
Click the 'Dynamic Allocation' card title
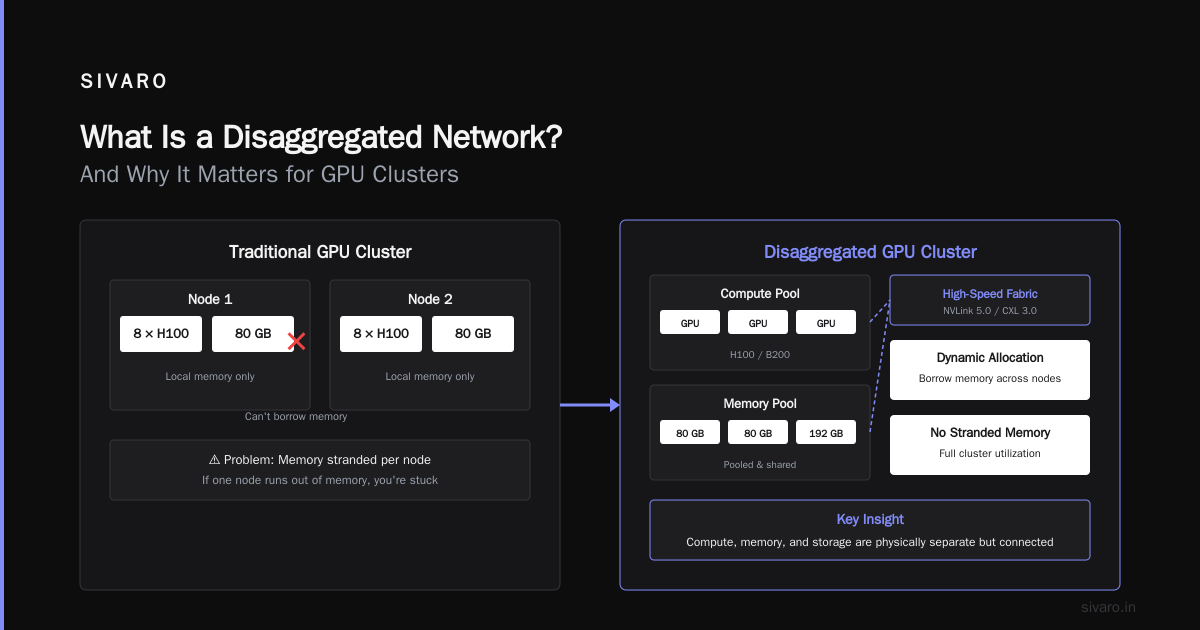[x=990, y=358]
